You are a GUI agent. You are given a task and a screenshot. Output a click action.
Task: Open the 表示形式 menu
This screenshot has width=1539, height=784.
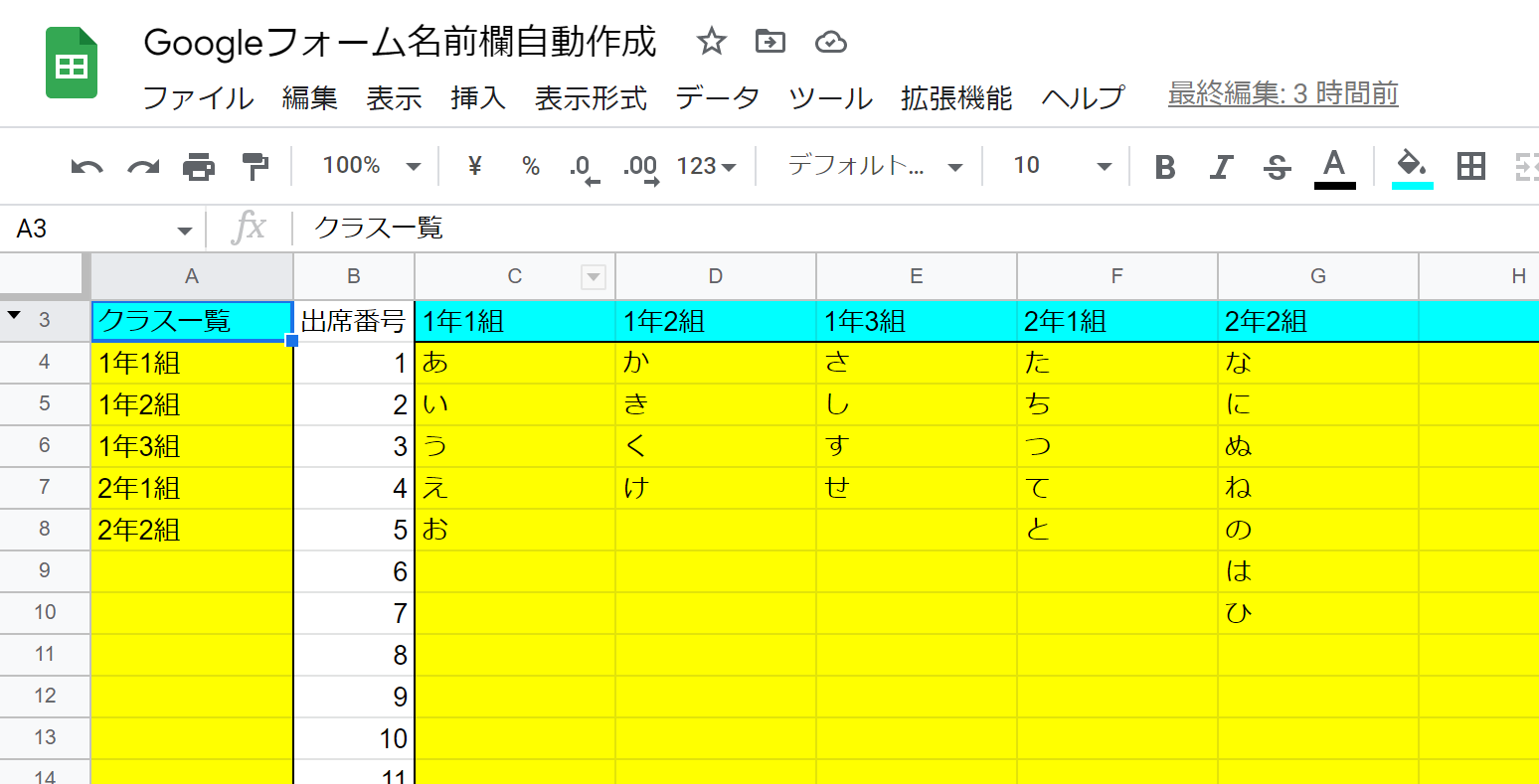click(x=591, y=97)
